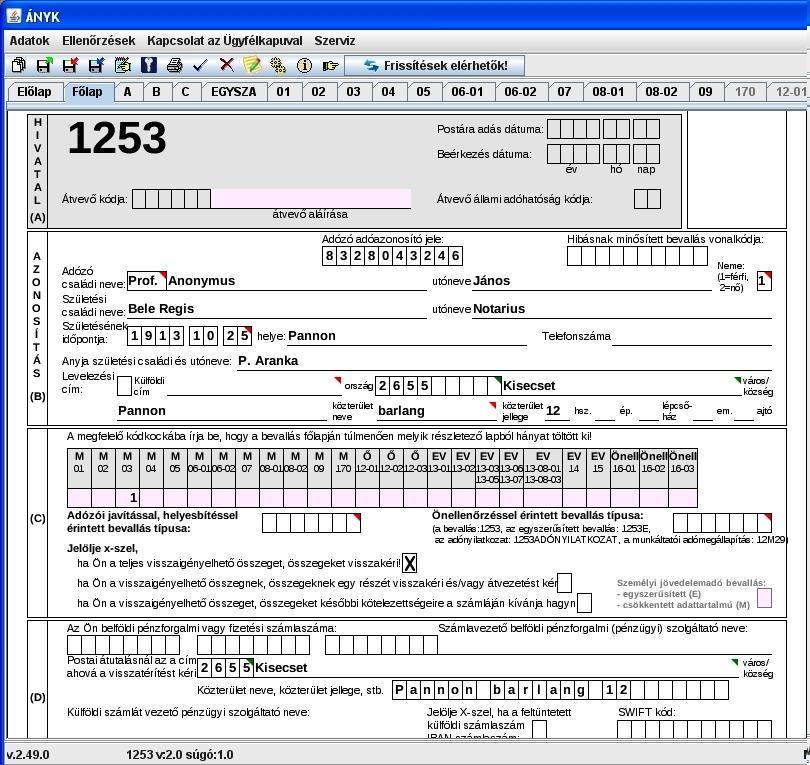
Task: Open the Kisecset város/község field in Levelezési cím
Action: point(621,386)
